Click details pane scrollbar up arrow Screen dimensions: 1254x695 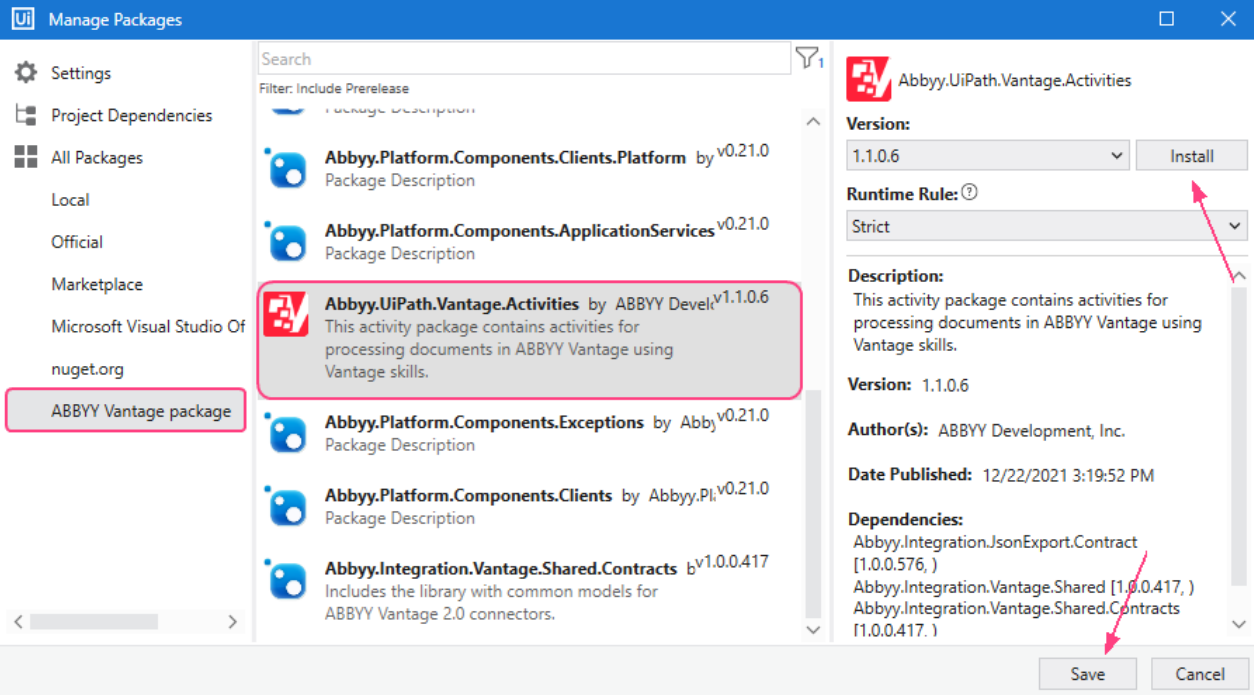coord(1239,275)
